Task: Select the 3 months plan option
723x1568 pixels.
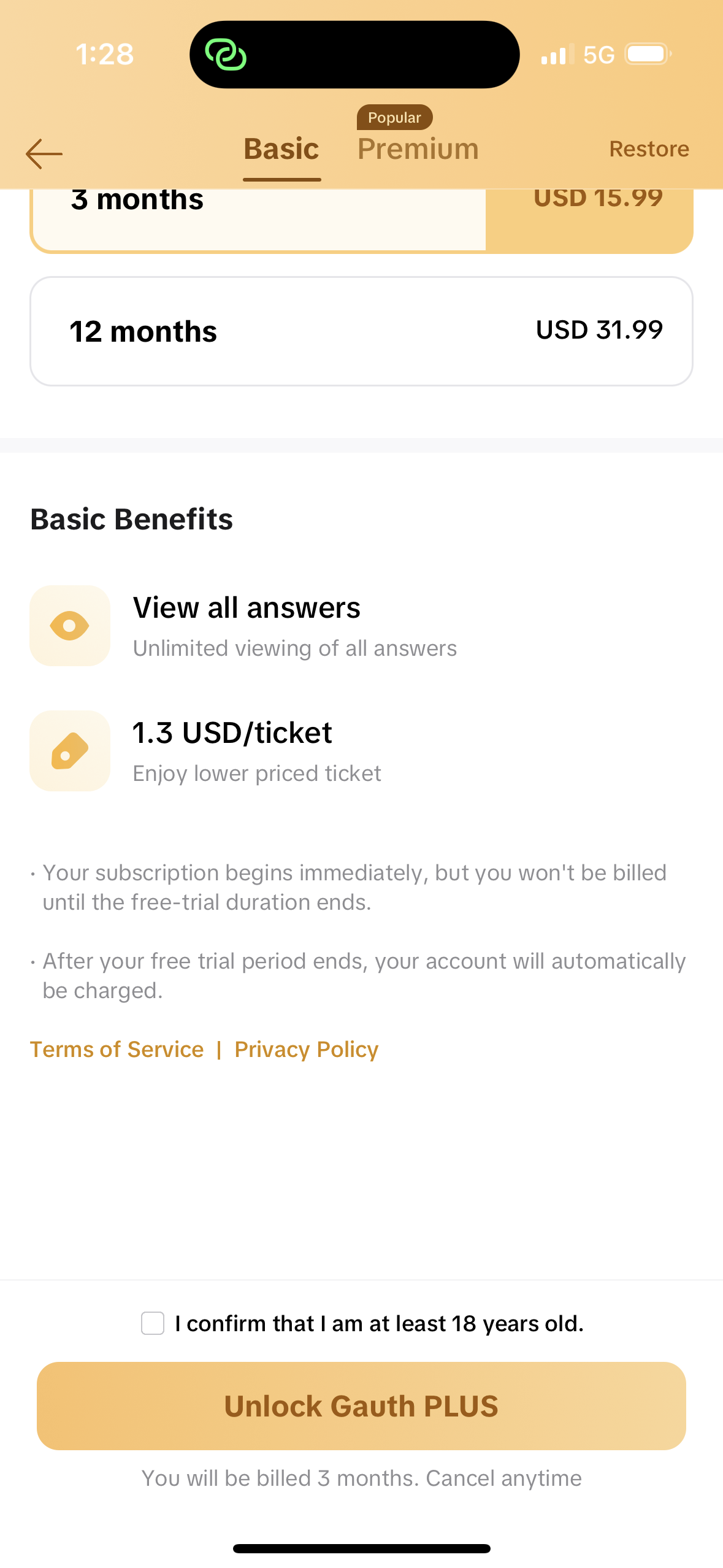Action: click(x=258, y=218)
